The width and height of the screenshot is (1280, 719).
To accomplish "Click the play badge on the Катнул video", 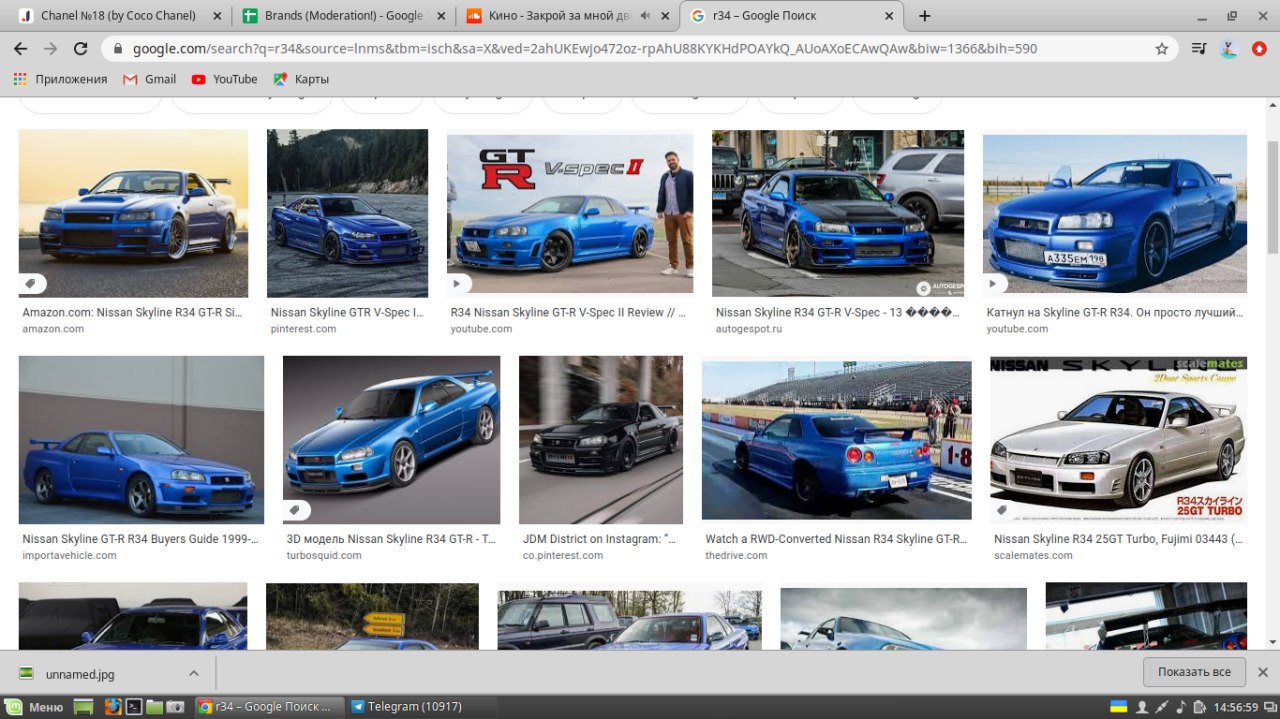I will click(995, 284).
